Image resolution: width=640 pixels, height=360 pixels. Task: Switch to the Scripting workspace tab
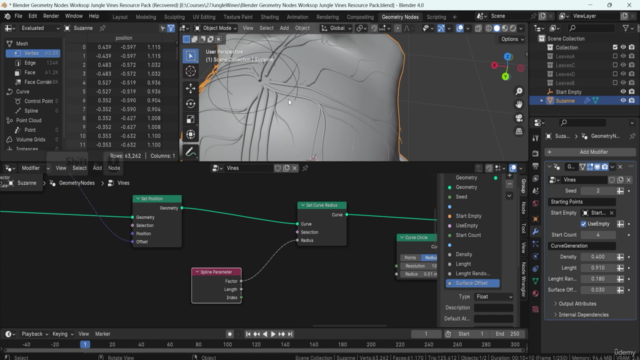[436, 17]
